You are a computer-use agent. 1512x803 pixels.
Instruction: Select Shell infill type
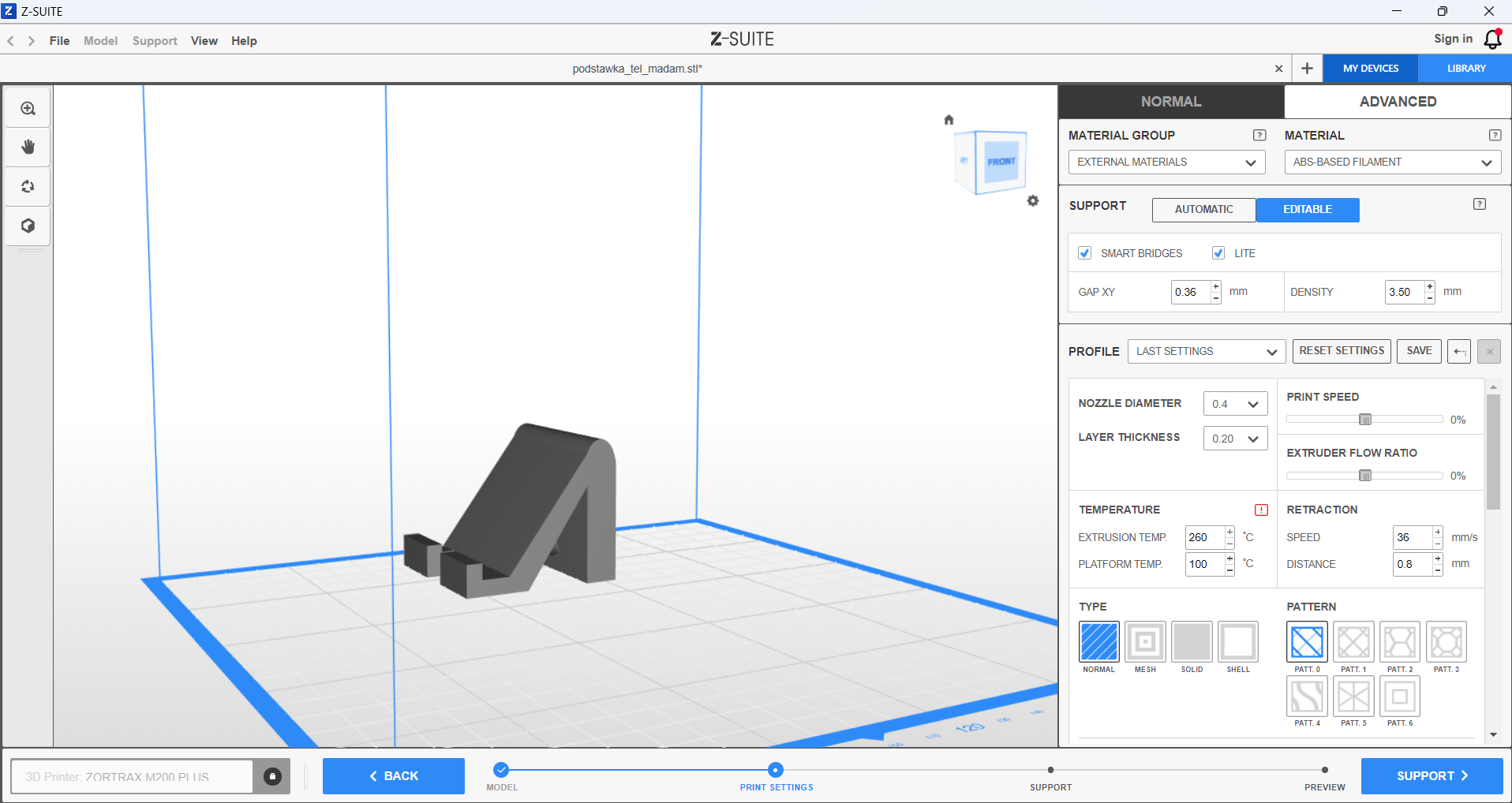coord(1238,641)
